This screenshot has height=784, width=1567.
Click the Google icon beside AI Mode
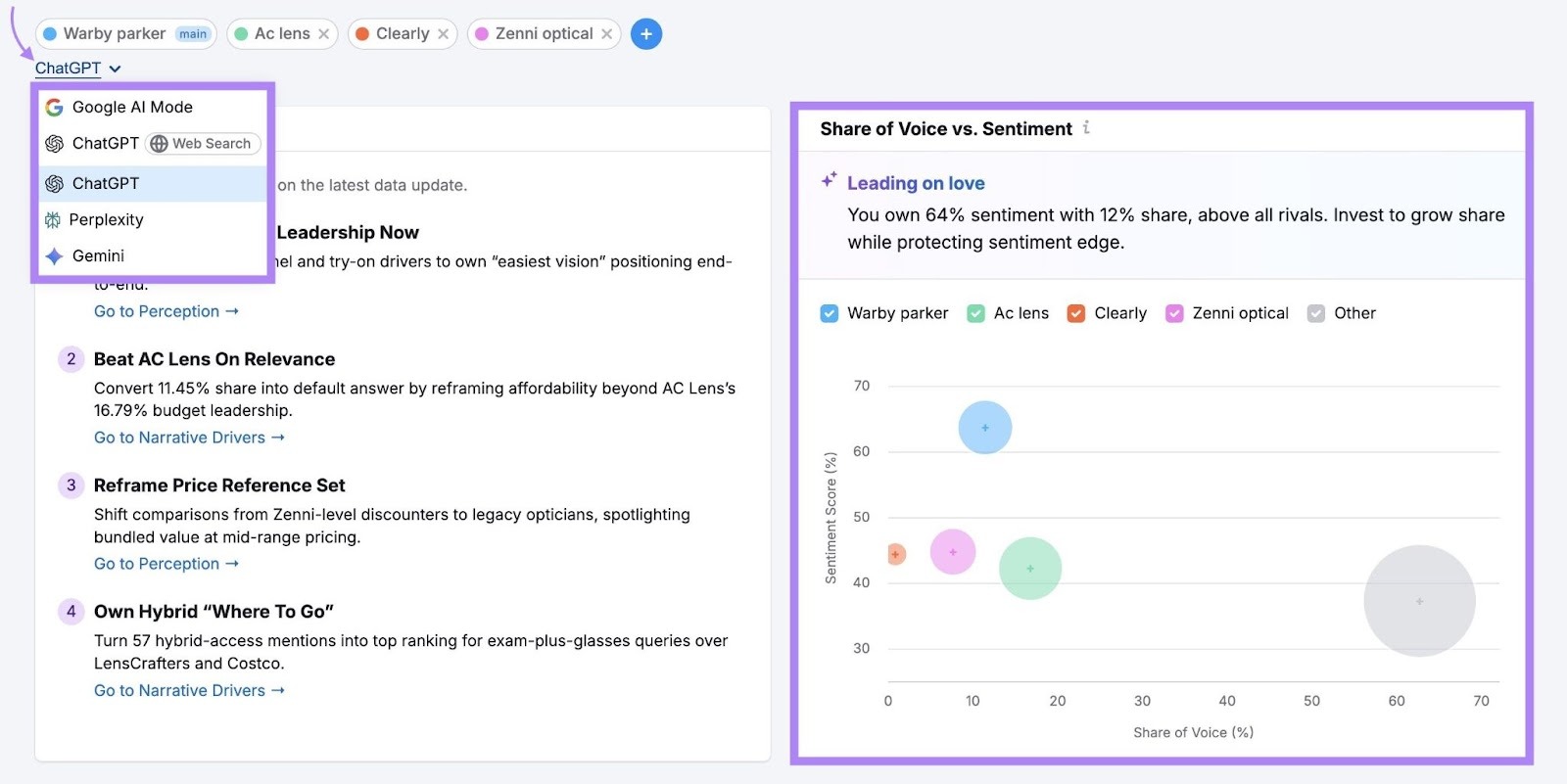coord(53,107)
